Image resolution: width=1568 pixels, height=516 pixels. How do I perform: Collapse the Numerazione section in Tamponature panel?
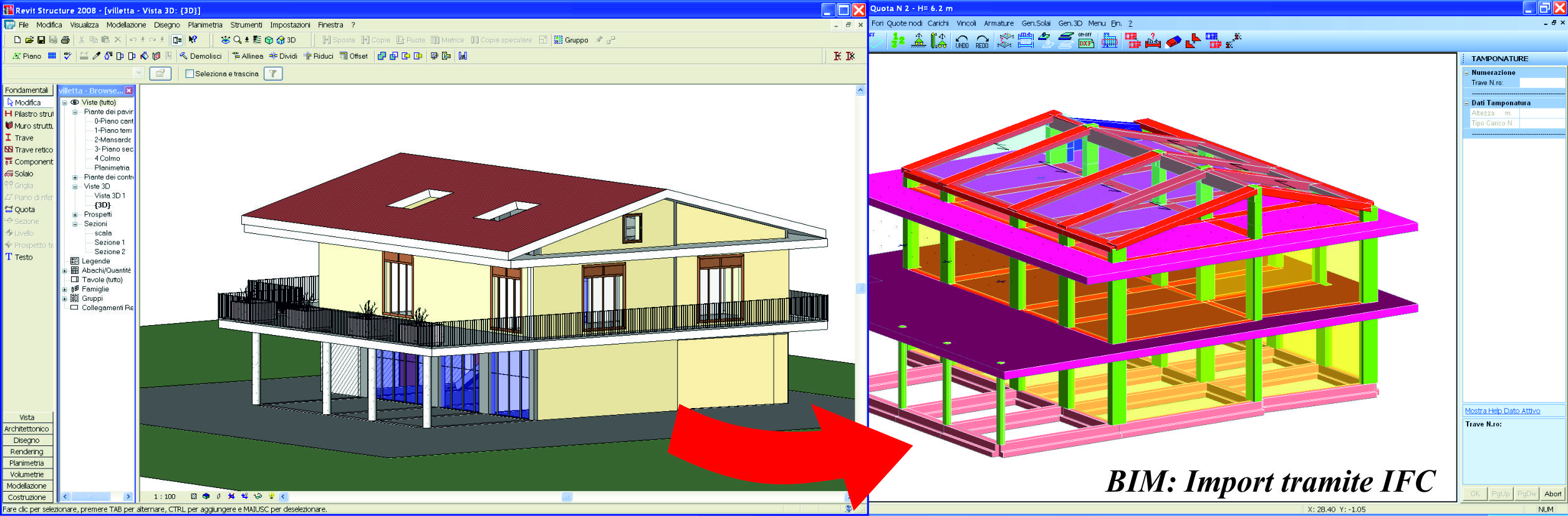[1466, 73]
